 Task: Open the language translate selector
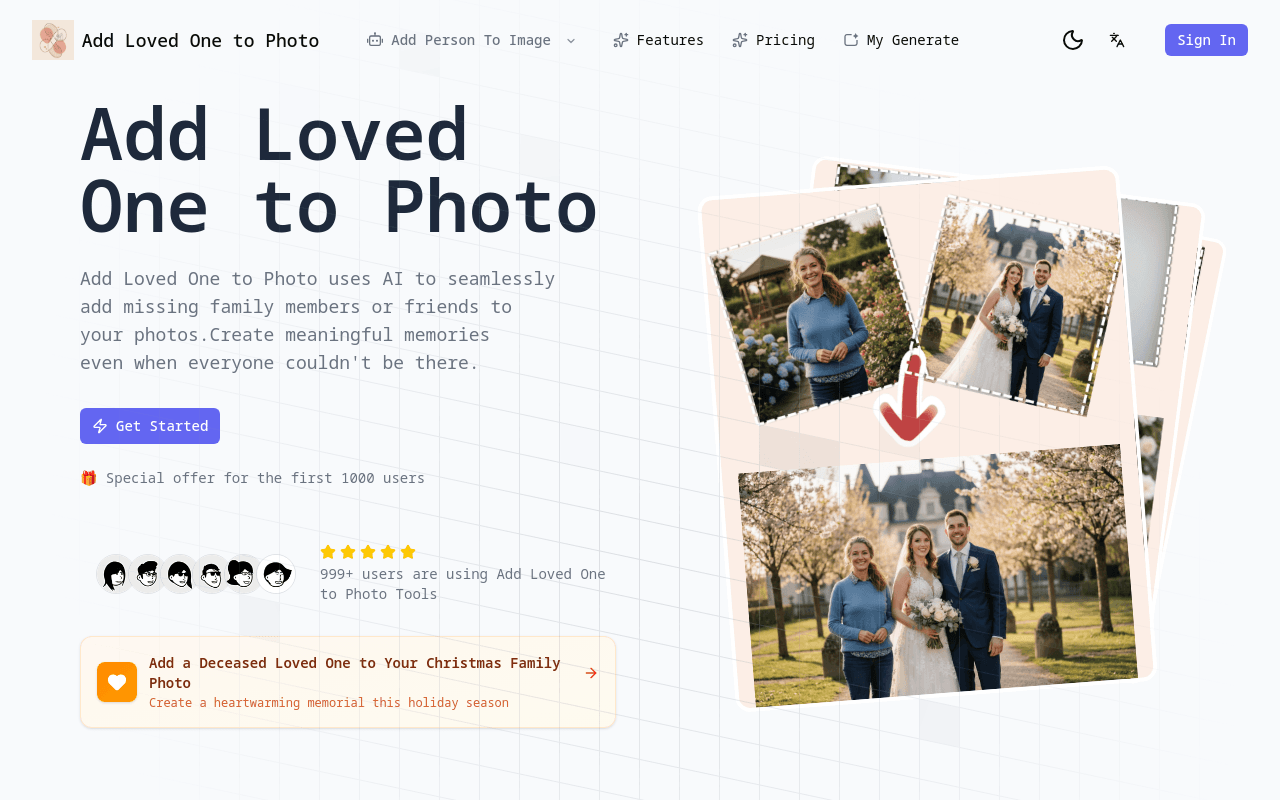(x=1117, y=40)
